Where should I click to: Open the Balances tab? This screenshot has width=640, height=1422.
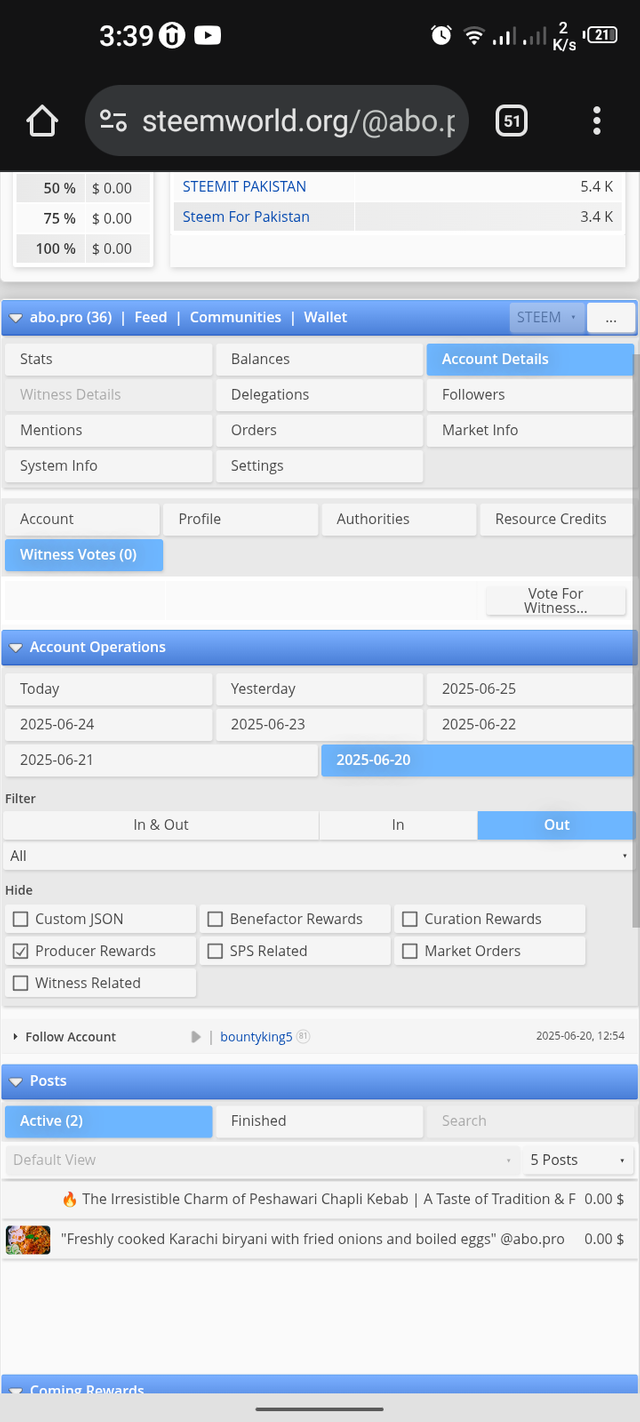(319, 359)
